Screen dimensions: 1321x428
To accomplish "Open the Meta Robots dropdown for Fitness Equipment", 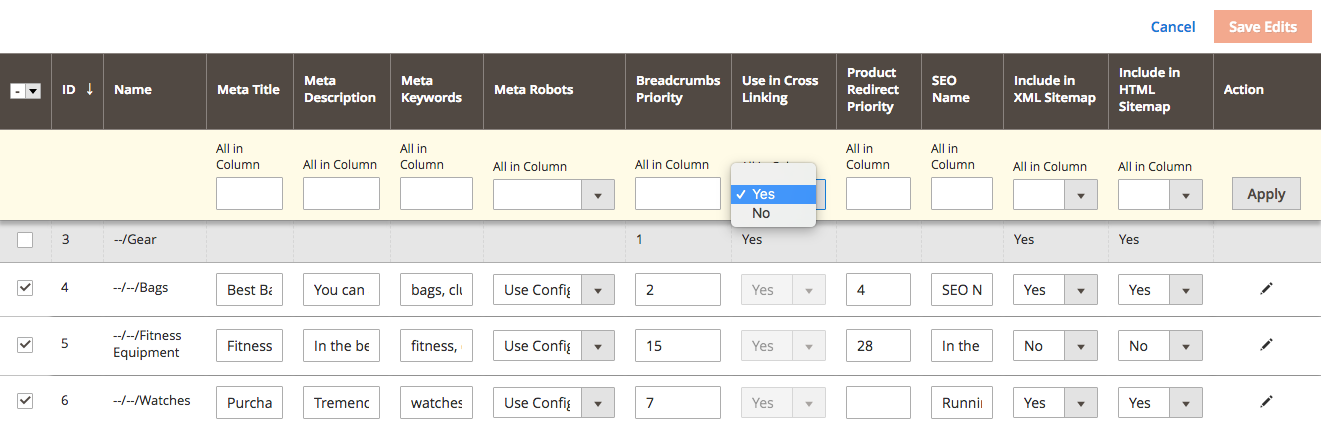I will point(553,346).
